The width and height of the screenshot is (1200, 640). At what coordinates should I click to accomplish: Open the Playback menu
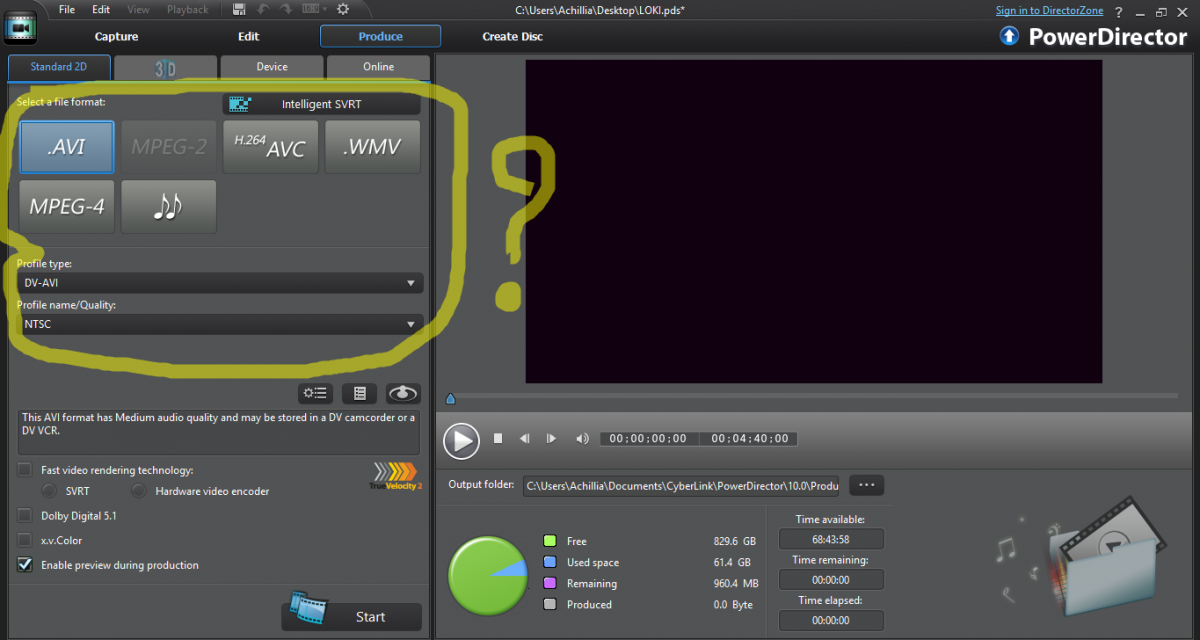pos(188,9)
